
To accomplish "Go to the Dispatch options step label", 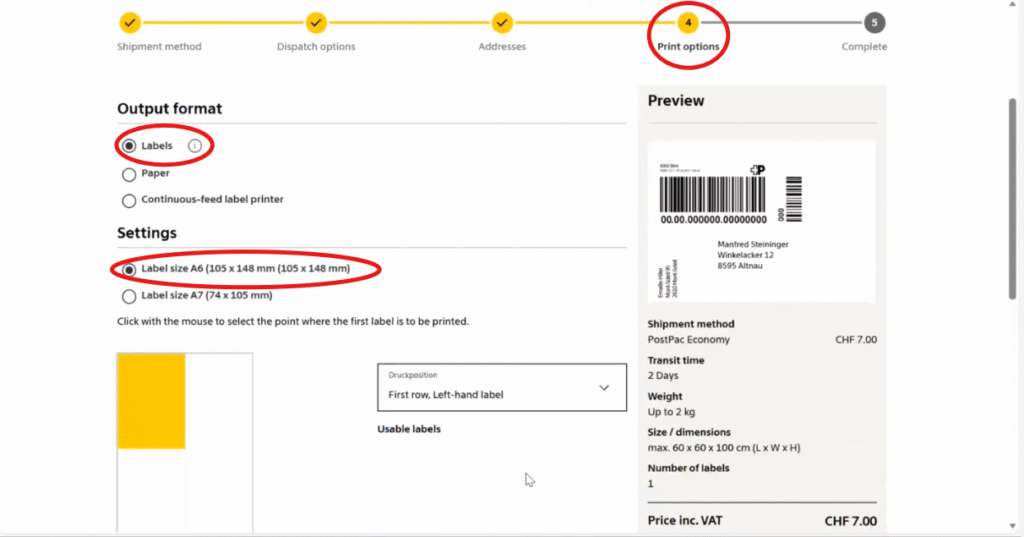I will [316, 47].
